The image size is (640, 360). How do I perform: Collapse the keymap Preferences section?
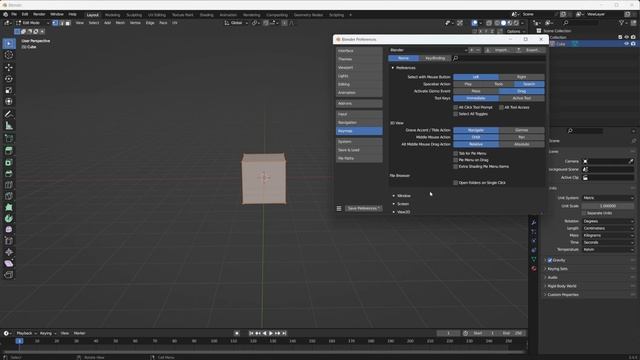[x=393, y=68]
